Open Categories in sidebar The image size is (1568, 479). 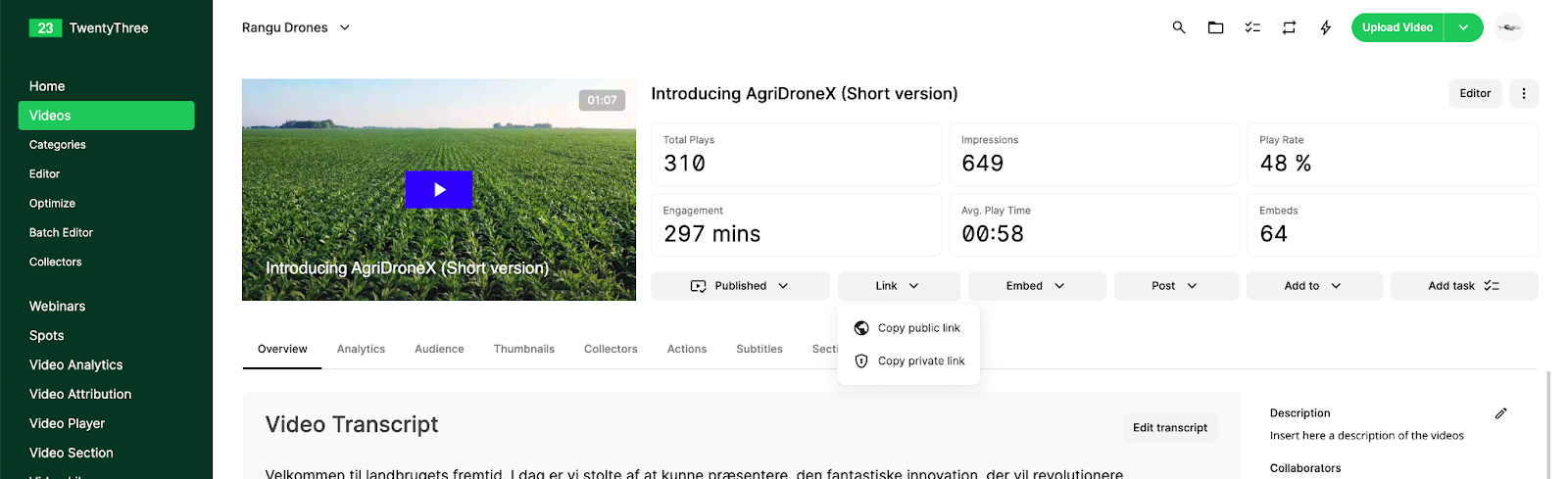(58, 145)
